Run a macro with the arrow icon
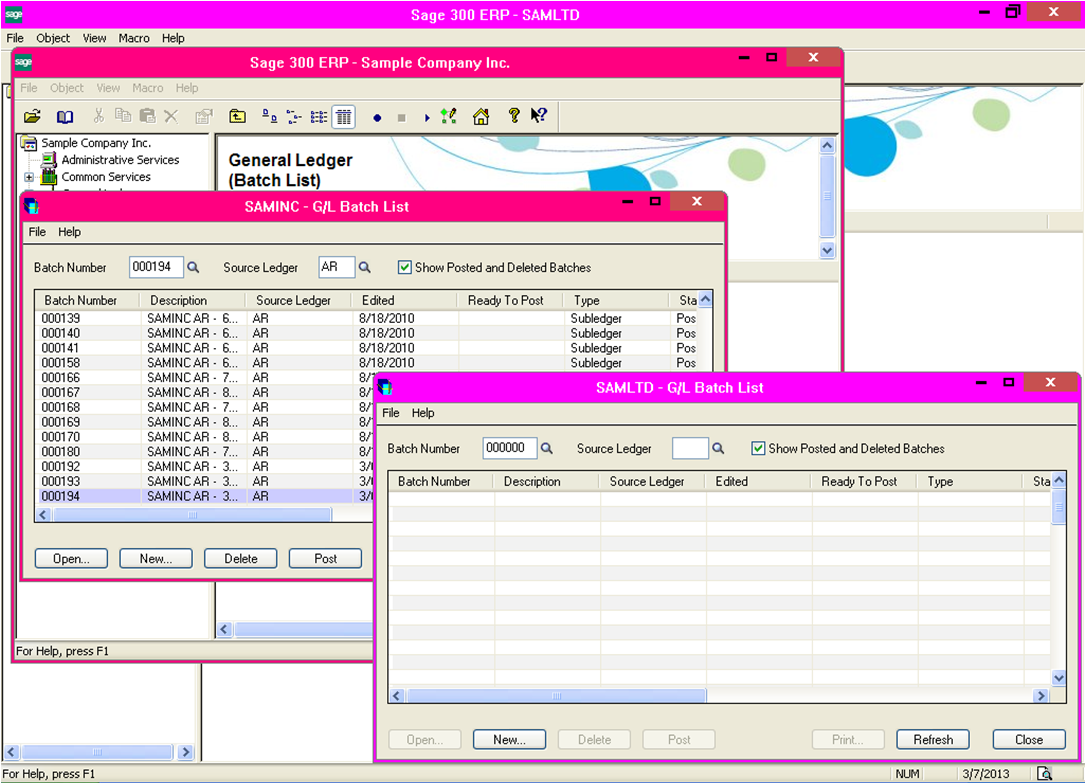The height and width of the screenshot is (783, 1087). (427, 118)
